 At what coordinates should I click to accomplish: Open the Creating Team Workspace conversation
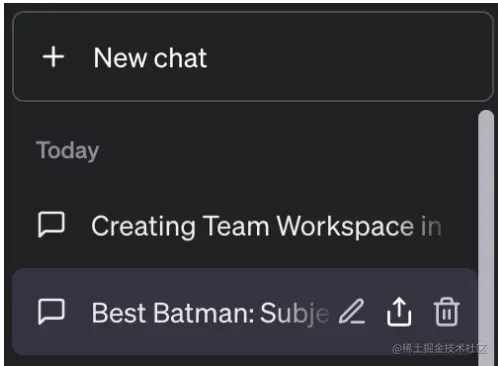(x=245, y=226)
